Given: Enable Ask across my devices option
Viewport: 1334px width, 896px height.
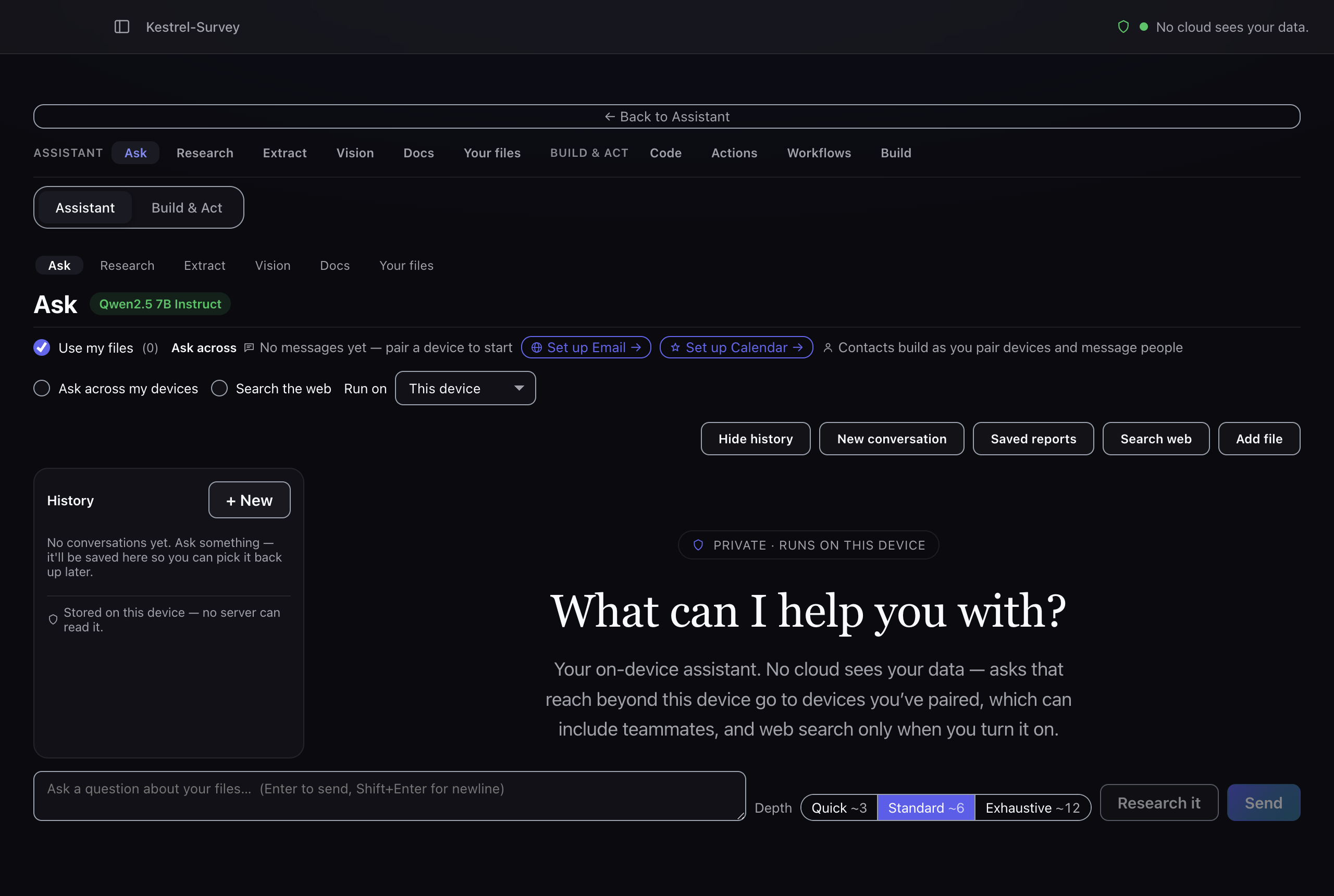Looking at the screenshot, I should pos(42,389).
